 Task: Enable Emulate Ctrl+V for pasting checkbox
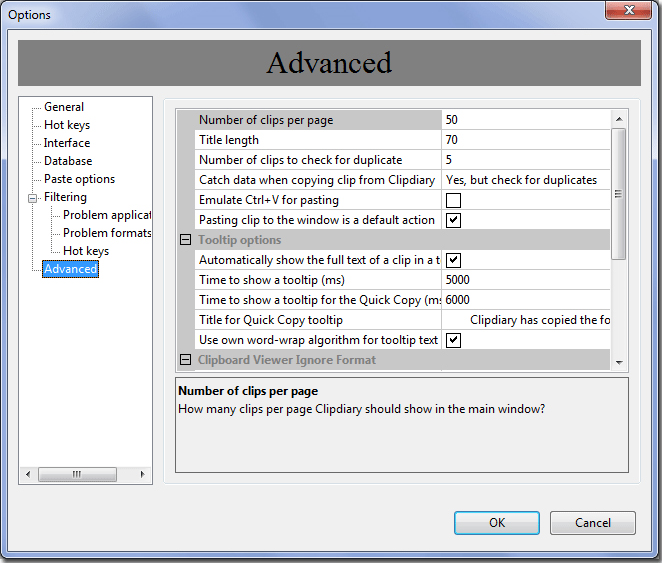pyautogui.click(x=453, y=200)
